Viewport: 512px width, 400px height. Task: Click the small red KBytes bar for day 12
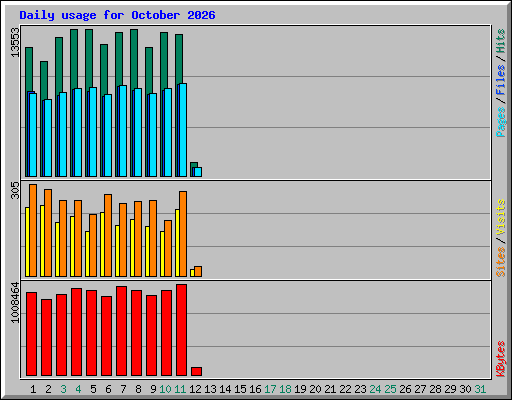point(196,371)
